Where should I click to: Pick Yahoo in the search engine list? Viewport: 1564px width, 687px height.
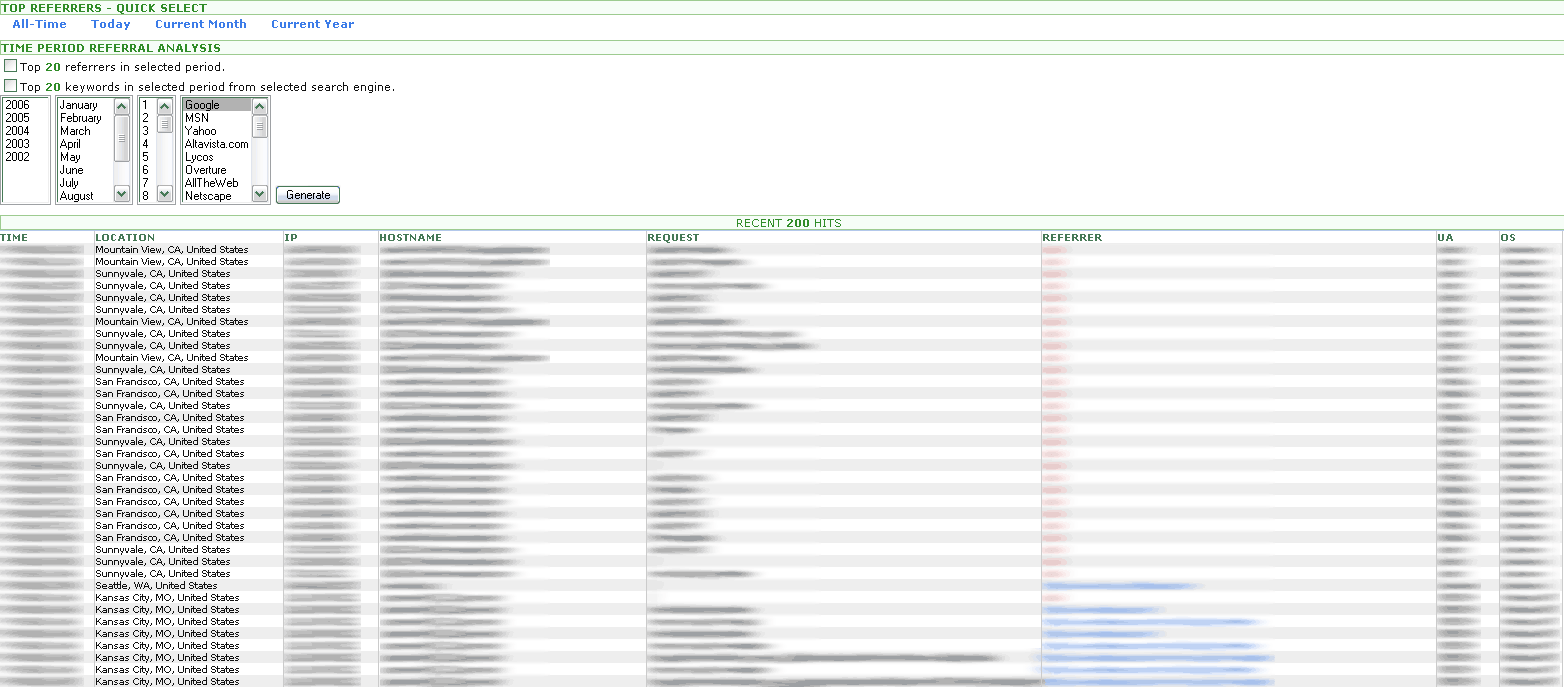click(217, 131)
